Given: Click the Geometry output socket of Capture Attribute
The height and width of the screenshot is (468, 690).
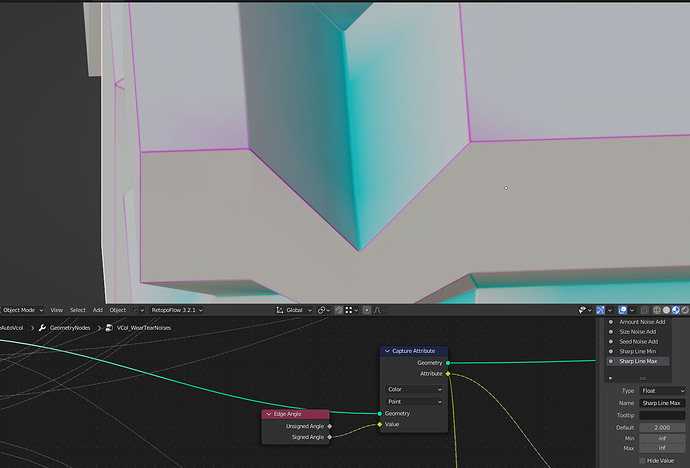Looking at the screenshot, I should pos(448,363).
